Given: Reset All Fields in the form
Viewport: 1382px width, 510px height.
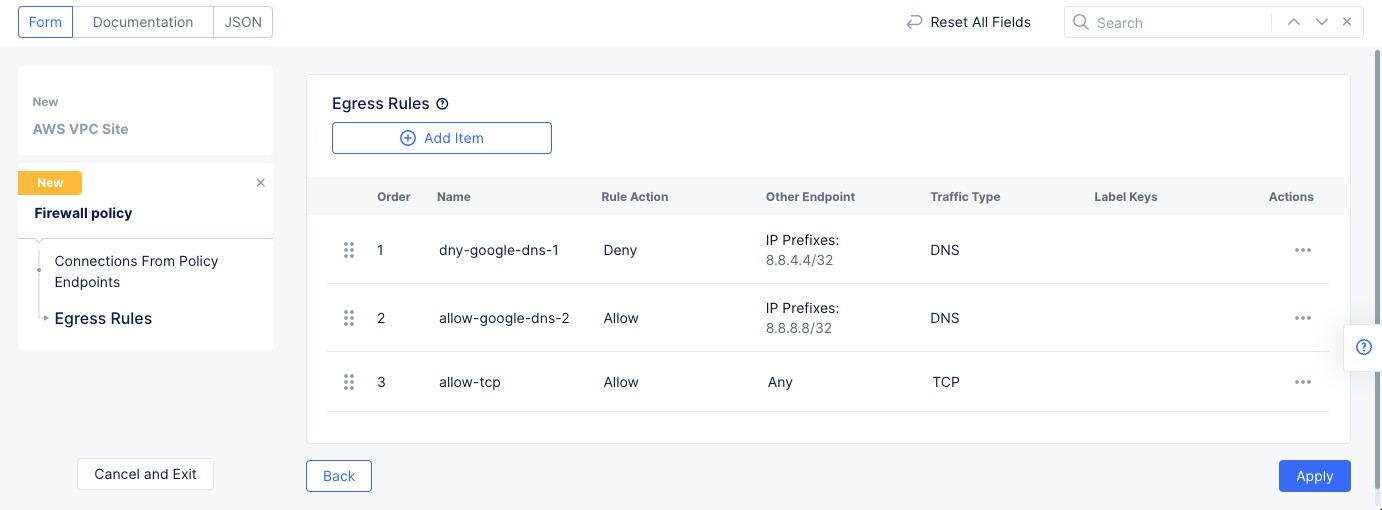Looking at the screenshot, I should (968, 22).
